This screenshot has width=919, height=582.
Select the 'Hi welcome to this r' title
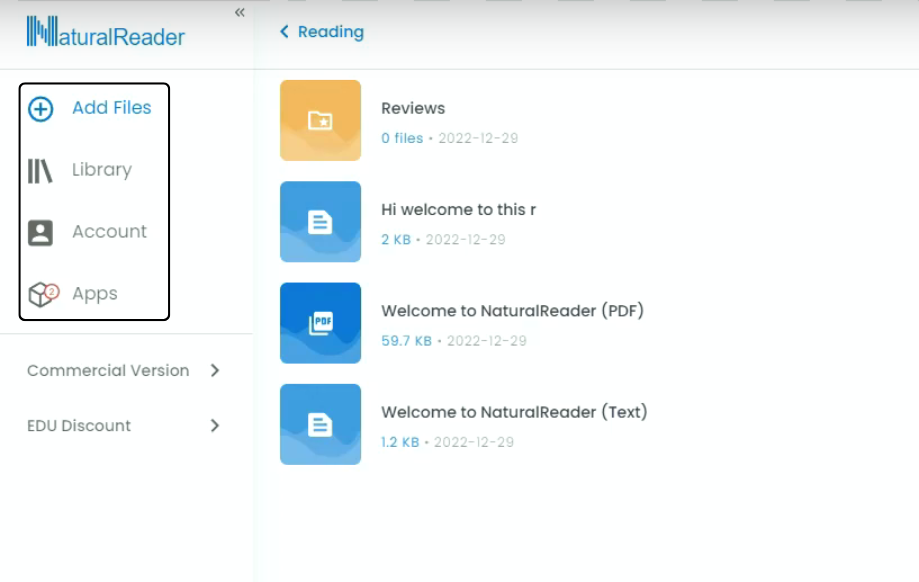point(458,210)
